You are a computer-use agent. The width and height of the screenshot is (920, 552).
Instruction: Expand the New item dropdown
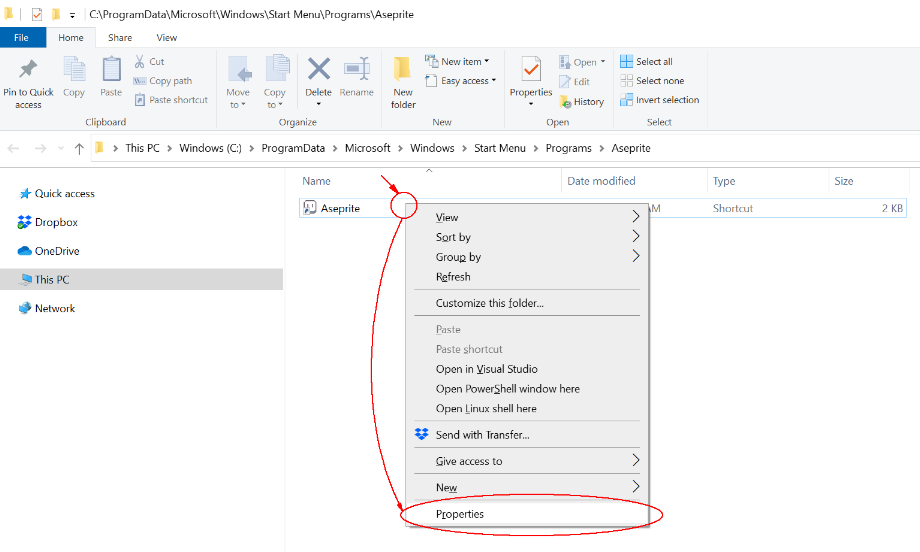click(459, 61)
